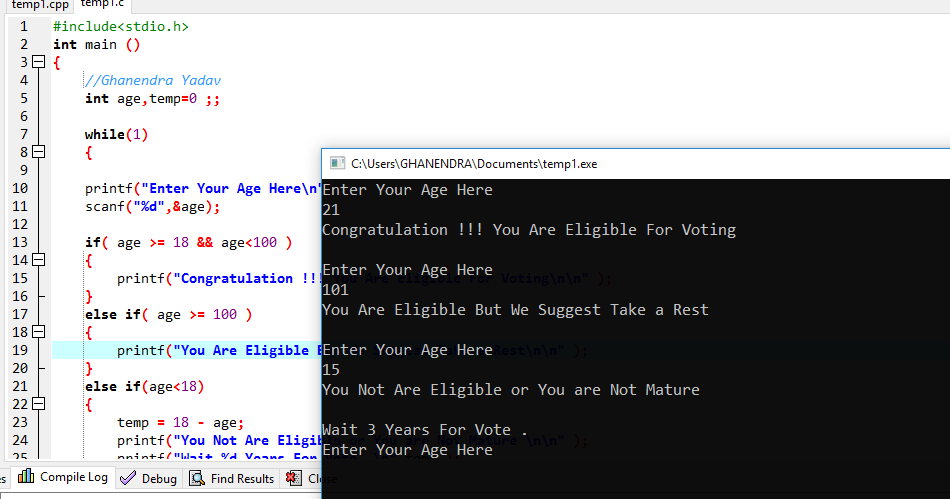Click line number 13 in the gutter
Viewport: 950px width, 499px height.
[x=20, y=243]
